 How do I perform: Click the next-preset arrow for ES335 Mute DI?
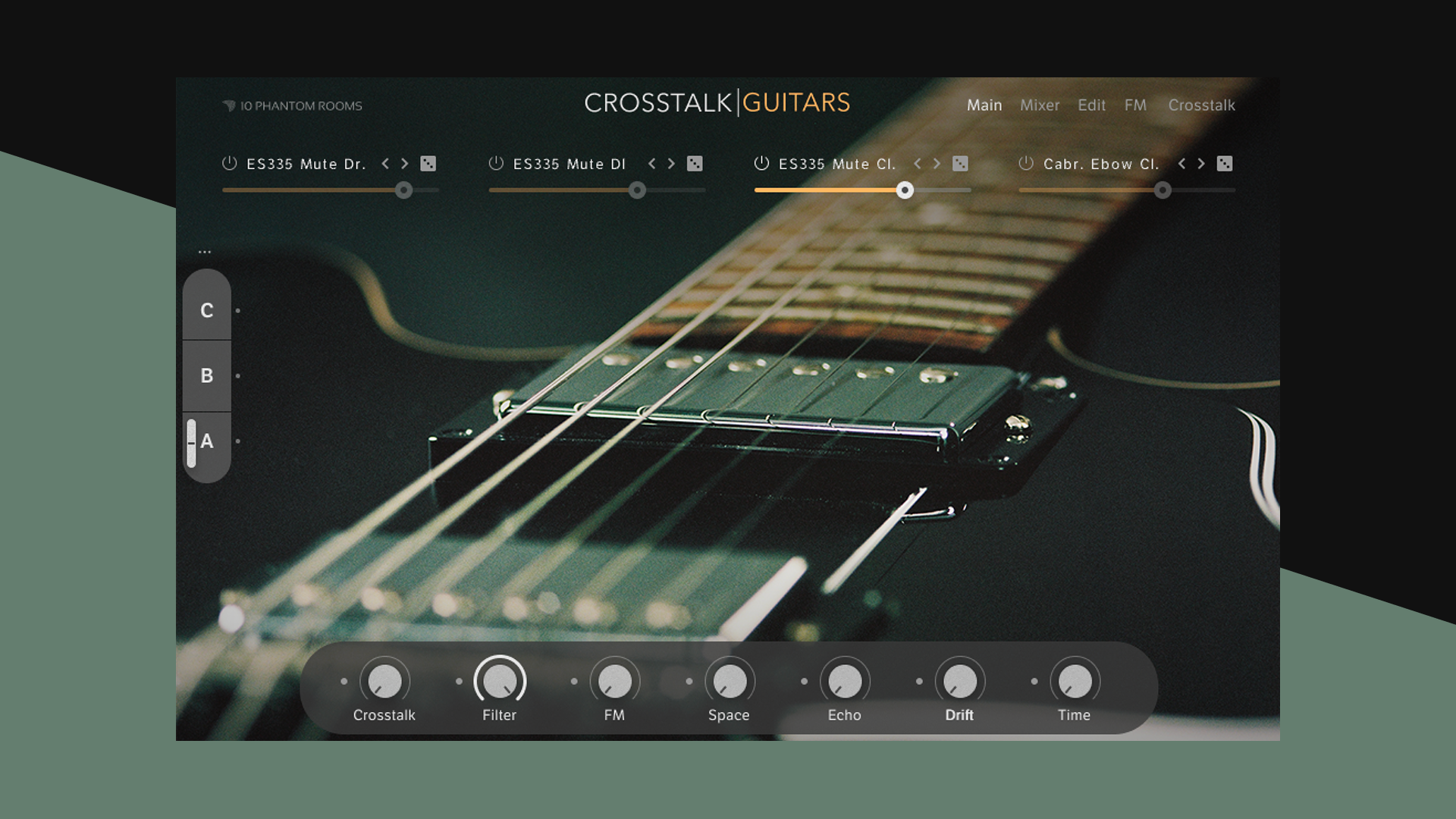[670, 163]
